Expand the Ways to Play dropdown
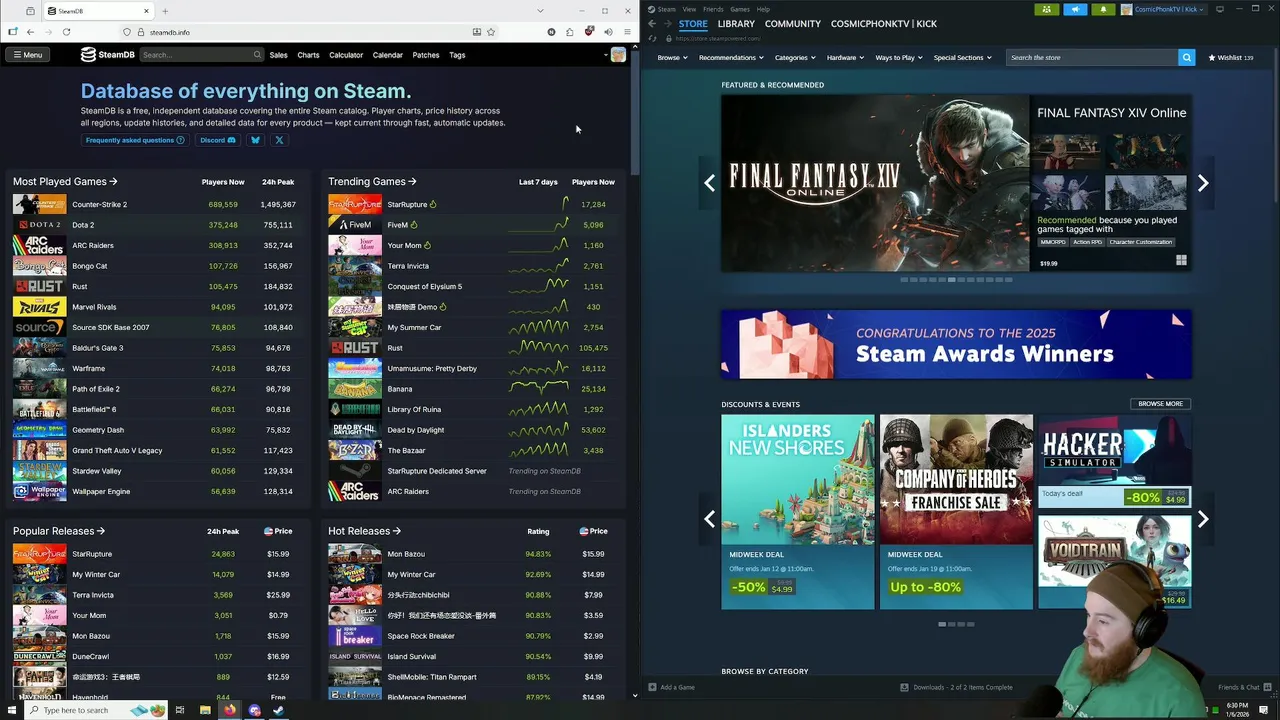This screenshot has width=1280, height=720. click(899, 57)
